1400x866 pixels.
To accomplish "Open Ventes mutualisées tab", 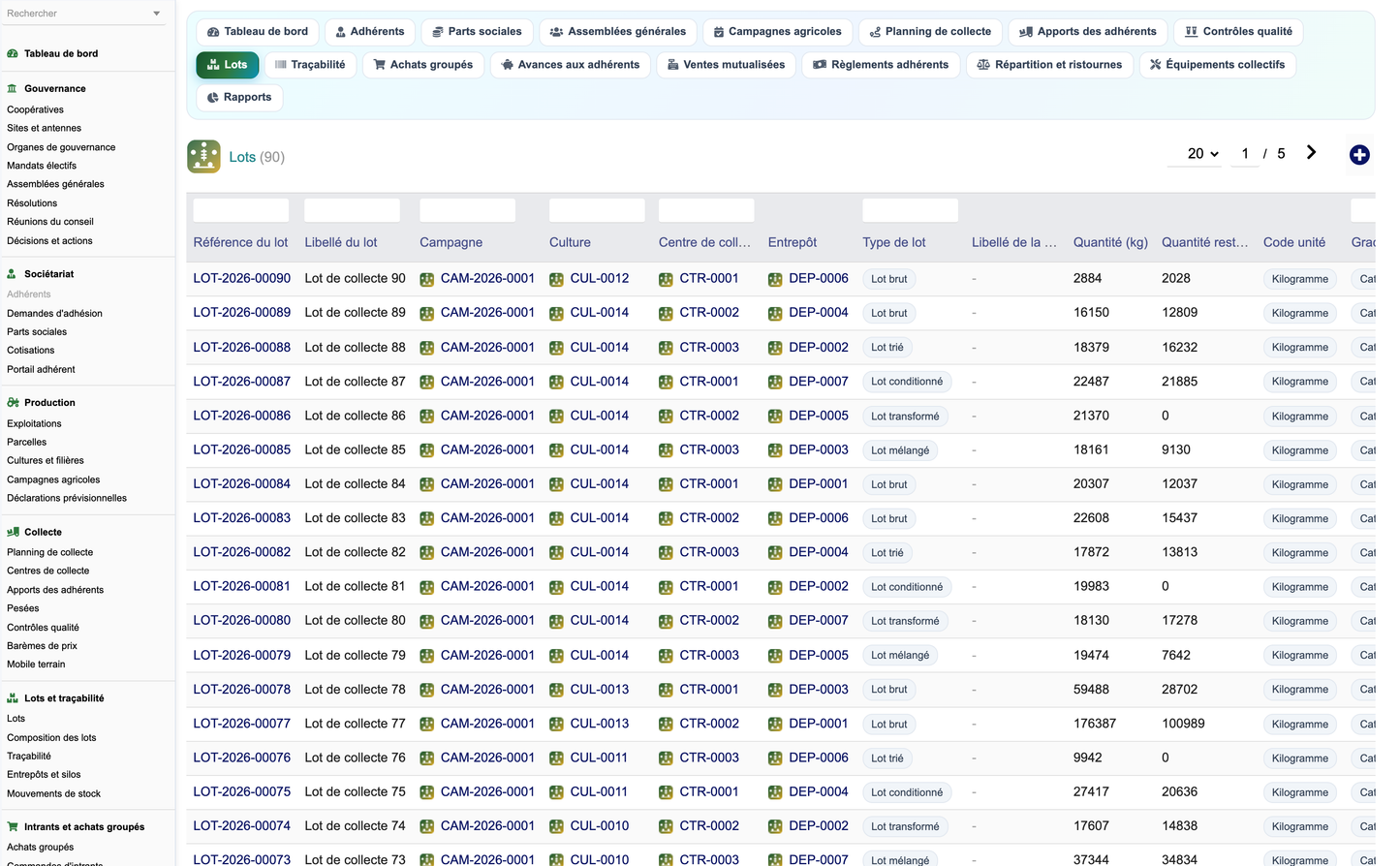I will coord(726,65).
